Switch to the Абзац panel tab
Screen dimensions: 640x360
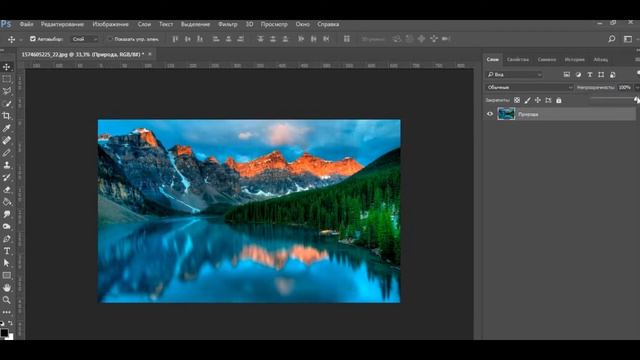tap(600, 60)
